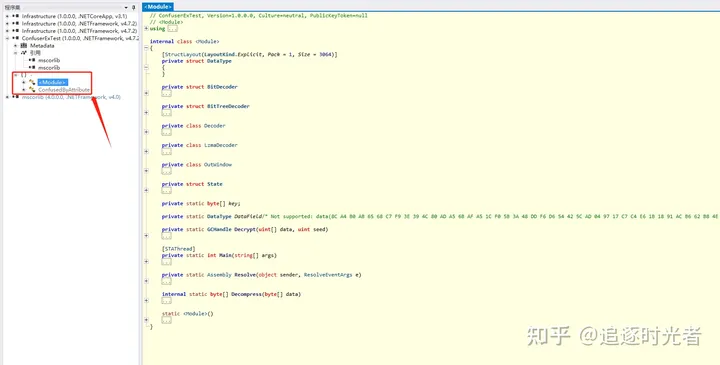Click the class icon beside <Module>

(x=32, y=82)
